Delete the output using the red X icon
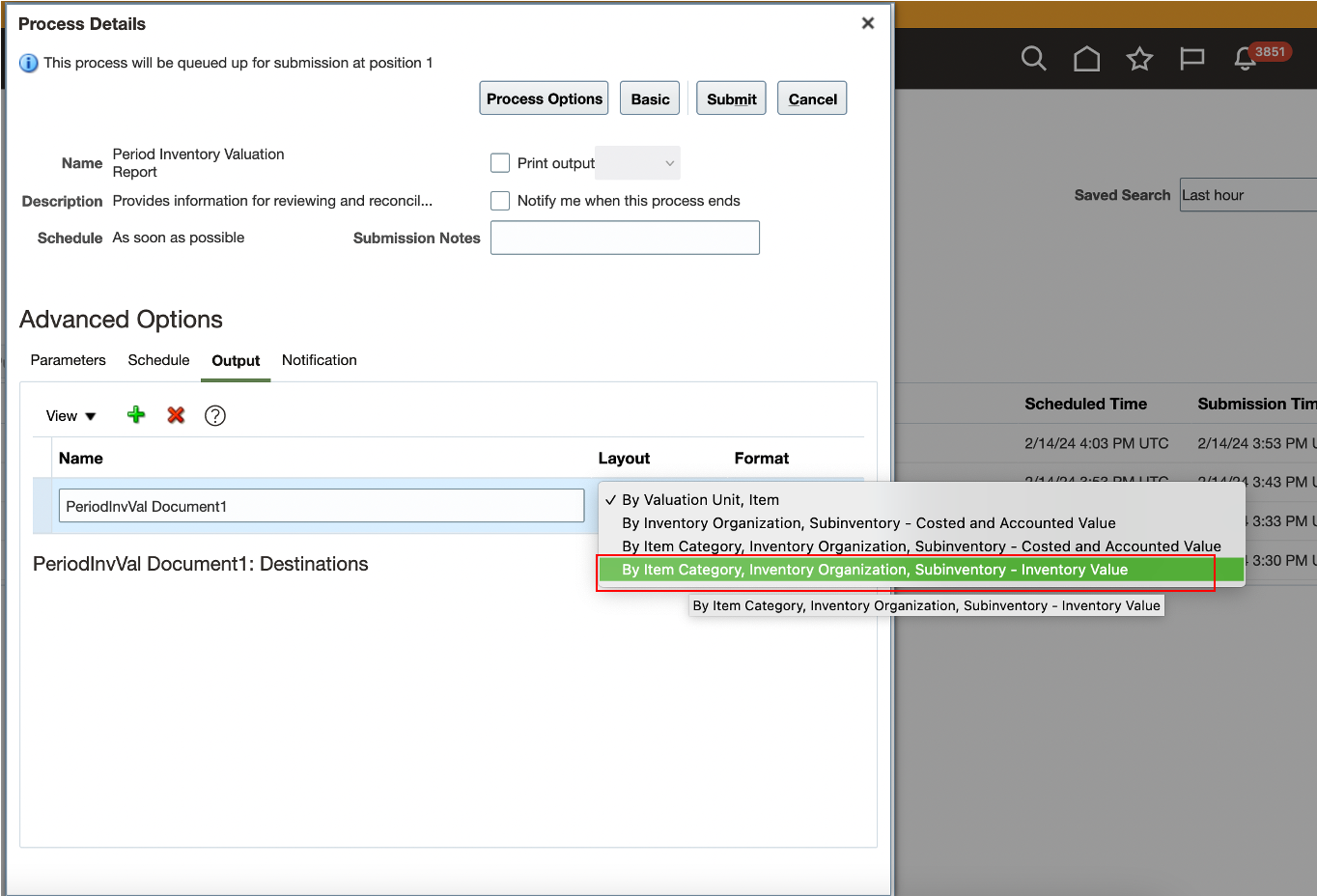The image size is (1317, 896). click(177, 414)
